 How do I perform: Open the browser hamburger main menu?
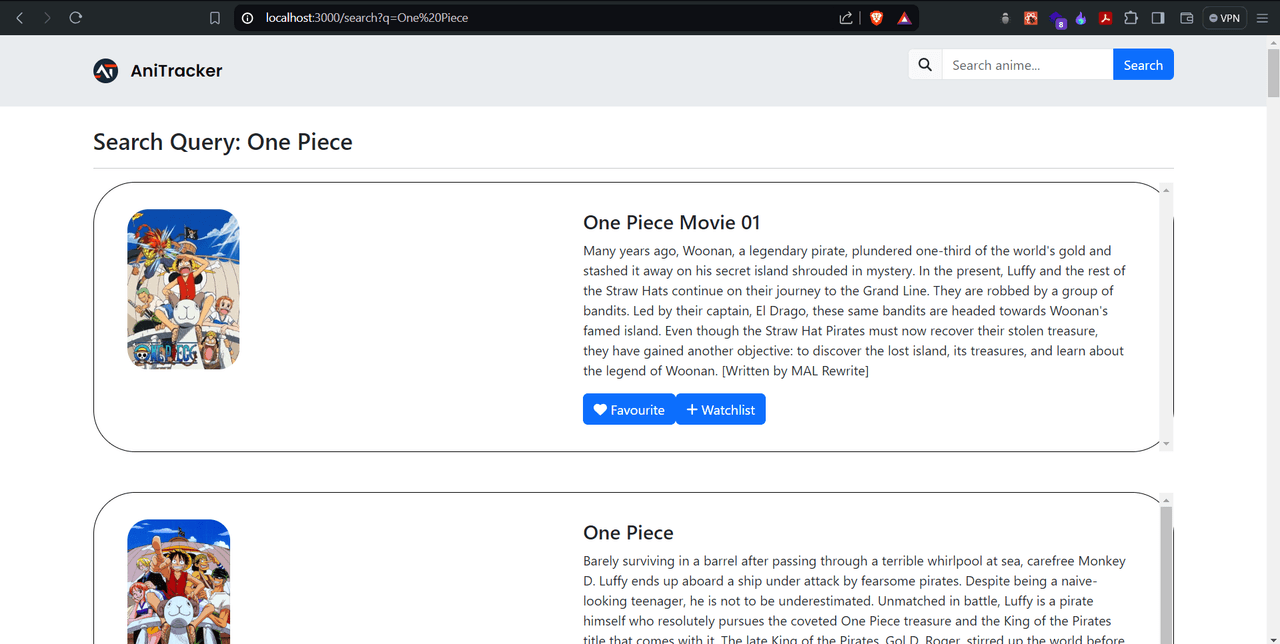(x=1261, y=18)
